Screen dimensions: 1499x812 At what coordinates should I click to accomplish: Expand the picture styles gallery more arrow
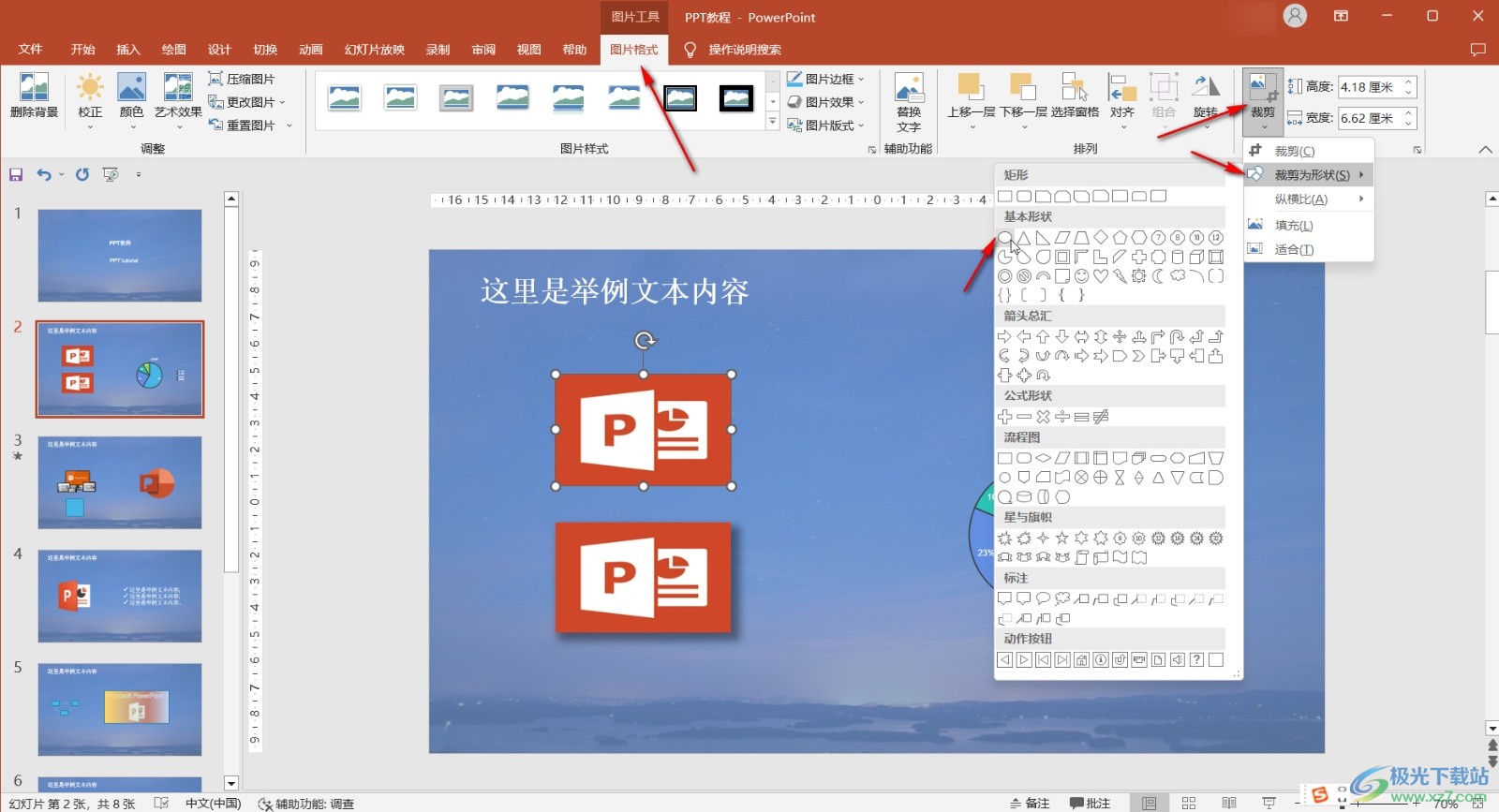pyautogui.click(x=773, y=122)
